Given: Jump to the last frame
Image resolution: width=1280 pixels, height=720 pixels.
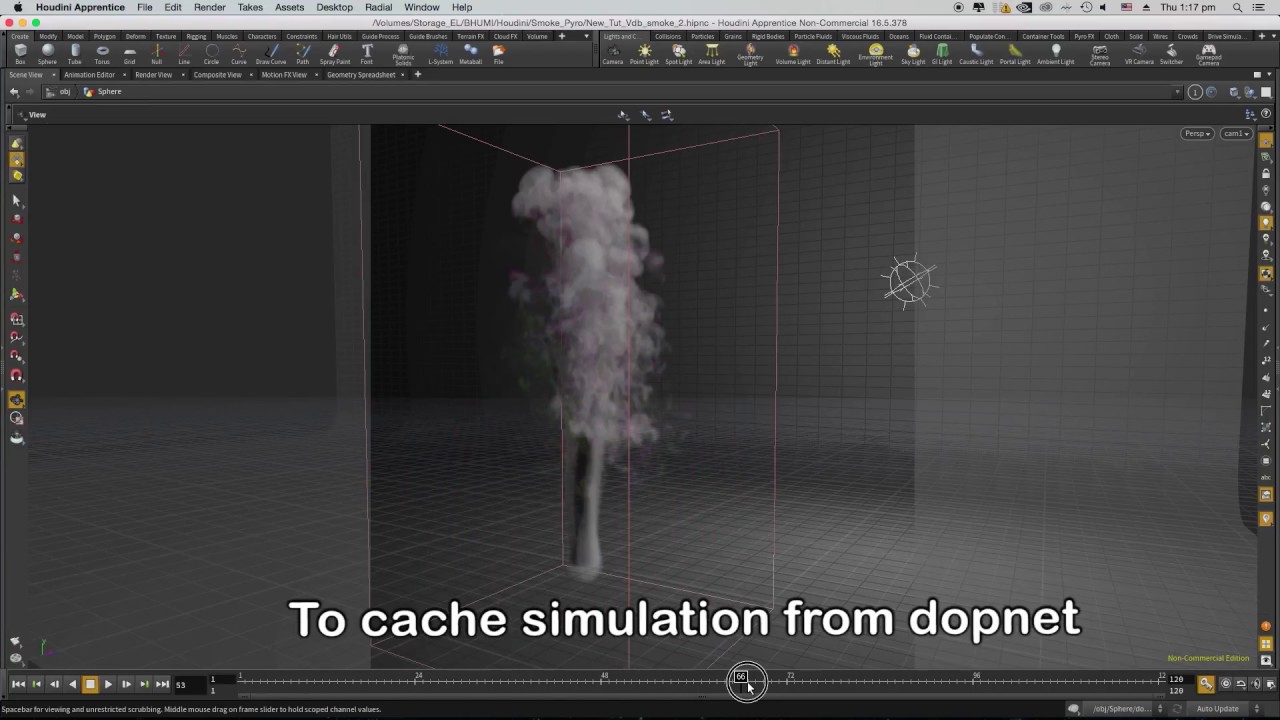Looking at the screenshot, I should point(162,684).
